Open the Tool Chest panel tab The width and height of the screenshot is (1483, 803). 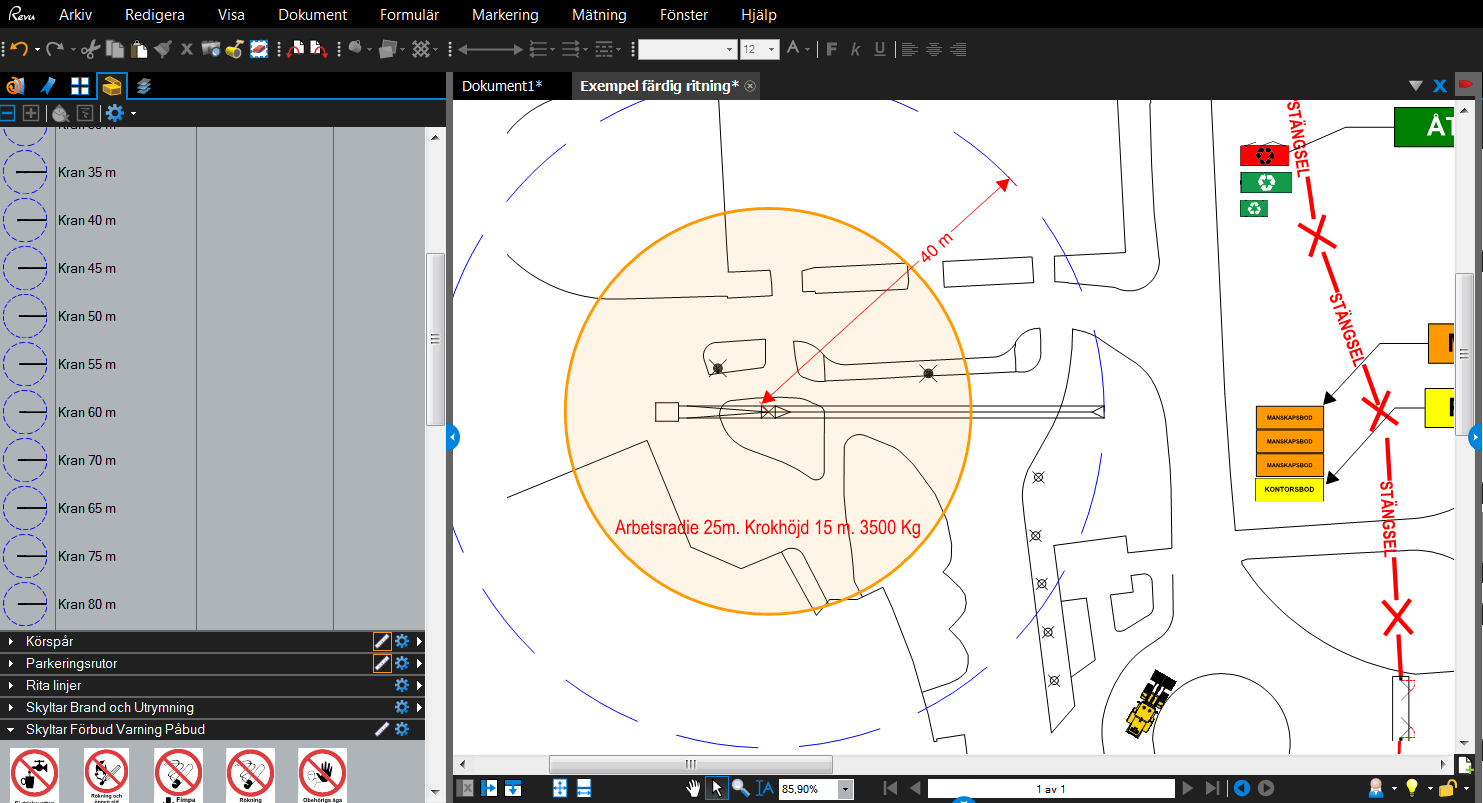point(112,86)
